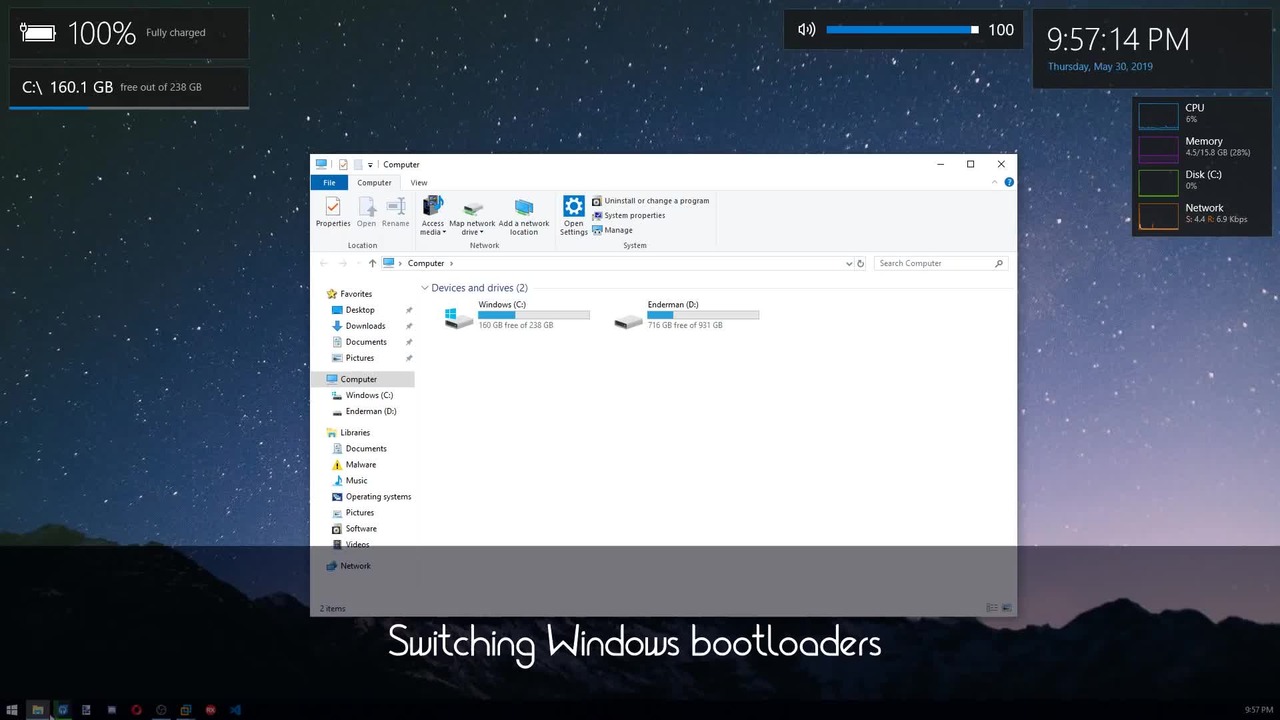
Task: Open the Access media dropdown
Action: point(433,216)
